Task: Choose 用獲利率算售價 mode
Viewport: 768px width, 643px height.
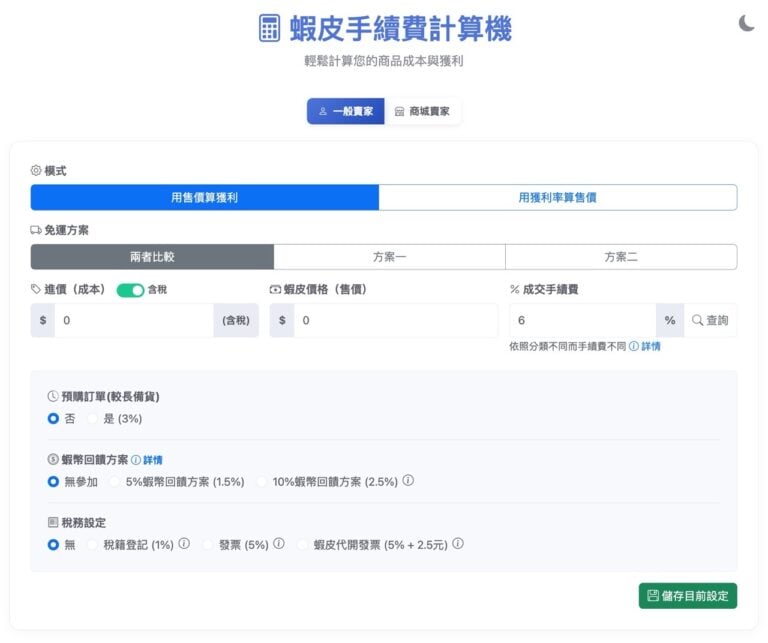Action: point(557,197)
